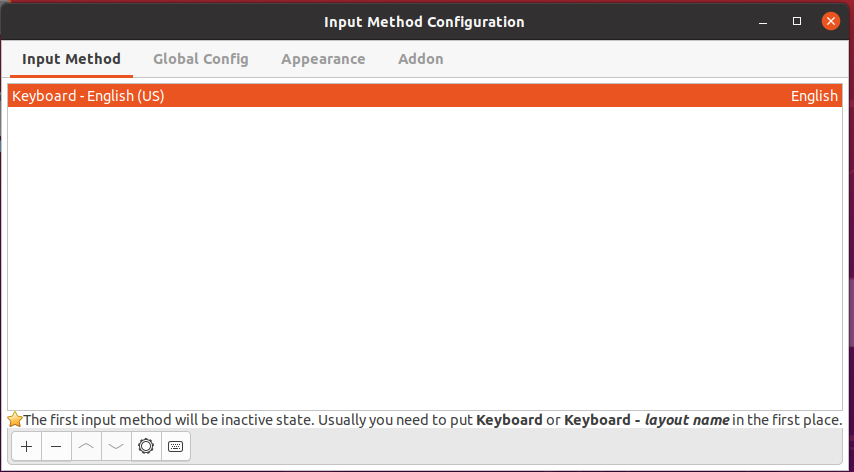Select the Keyboard - English (US) entry
This screenshot has height=472, width=854.
425,96
